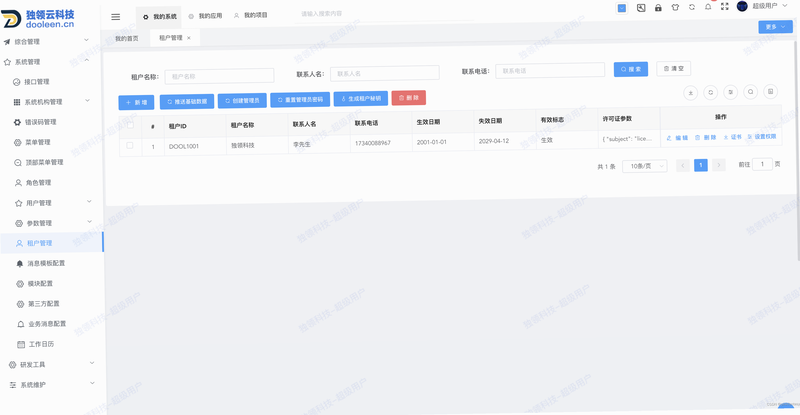
Task: Click the round refresh icon above the table
Action: (x=710, y=92)
